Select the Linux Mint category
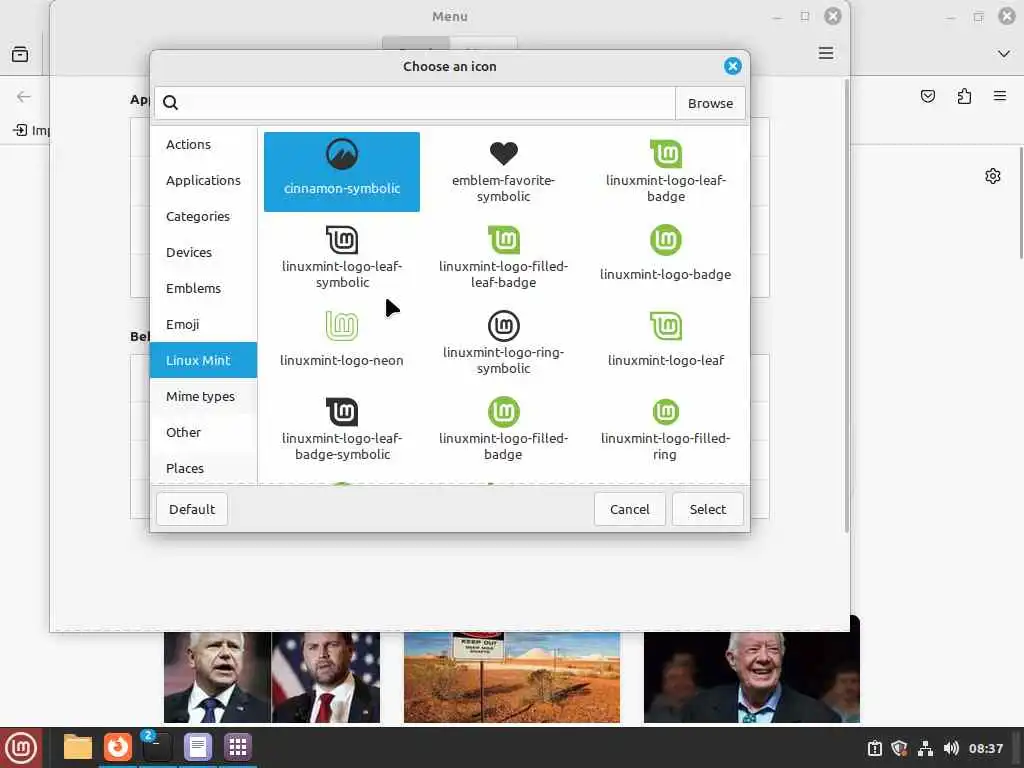 pos(203,360)
